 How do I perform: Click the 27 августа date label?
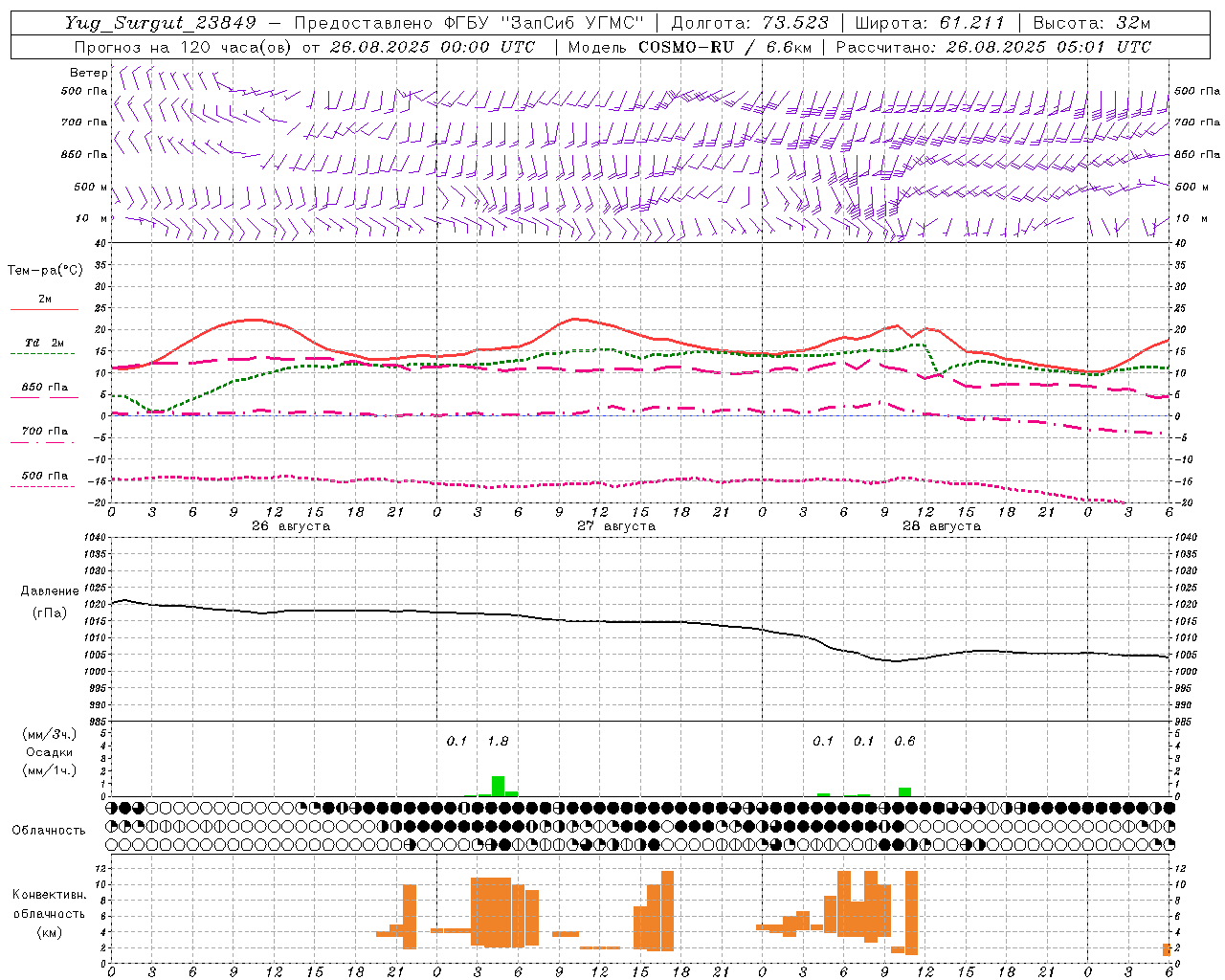point(616,526)
